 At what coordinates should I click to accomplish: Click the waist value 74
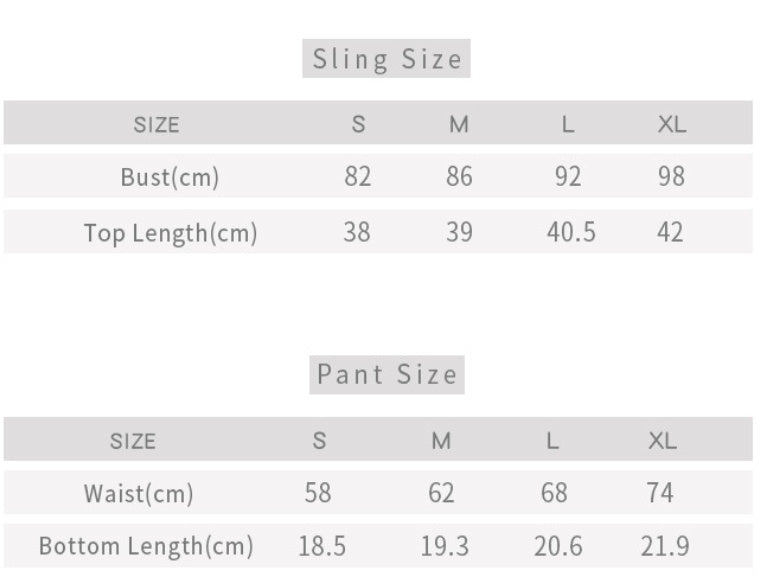660,493
